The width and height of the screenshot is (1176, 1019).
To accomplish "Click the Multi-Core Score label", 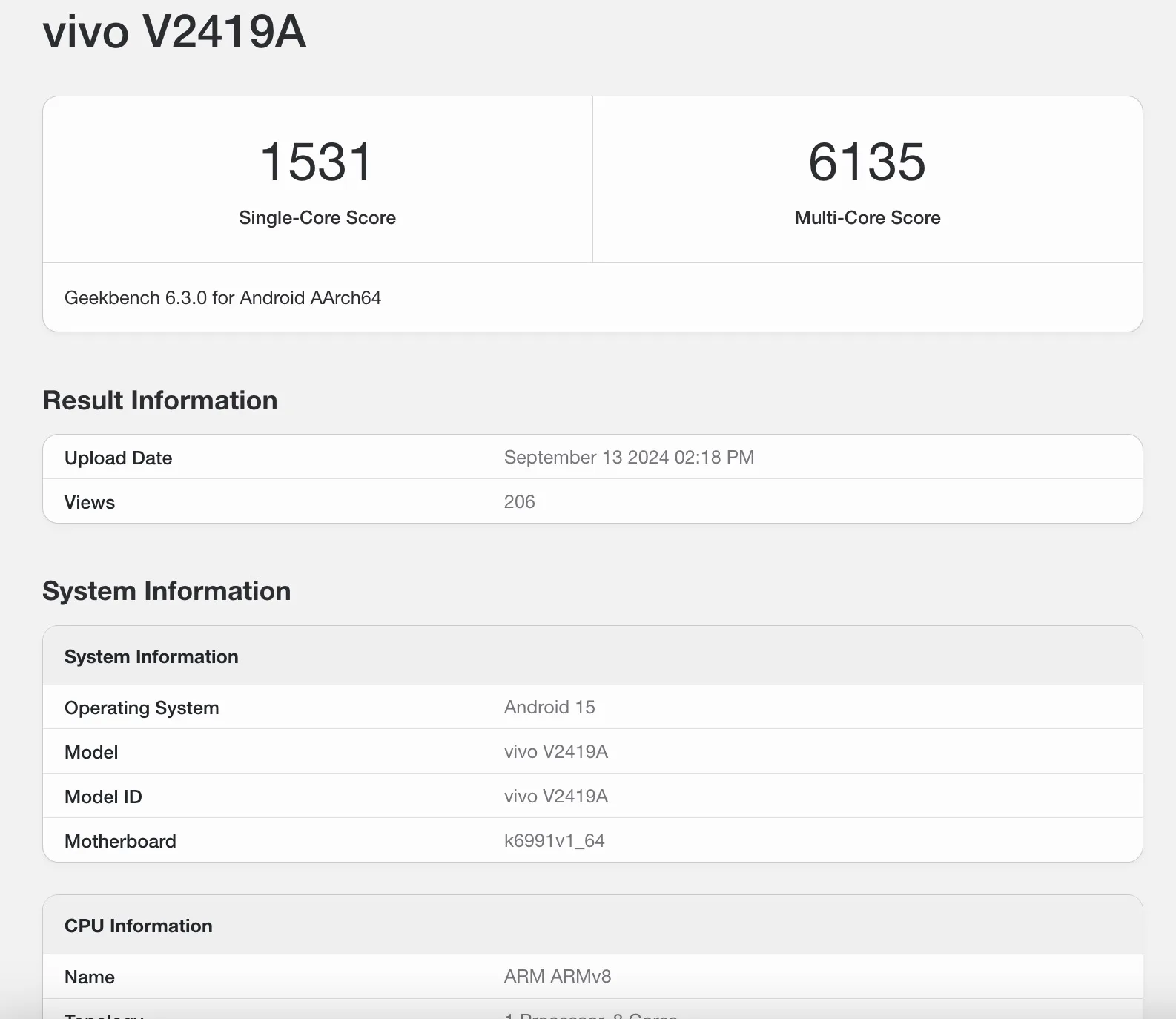I will (x=867, y=217).
